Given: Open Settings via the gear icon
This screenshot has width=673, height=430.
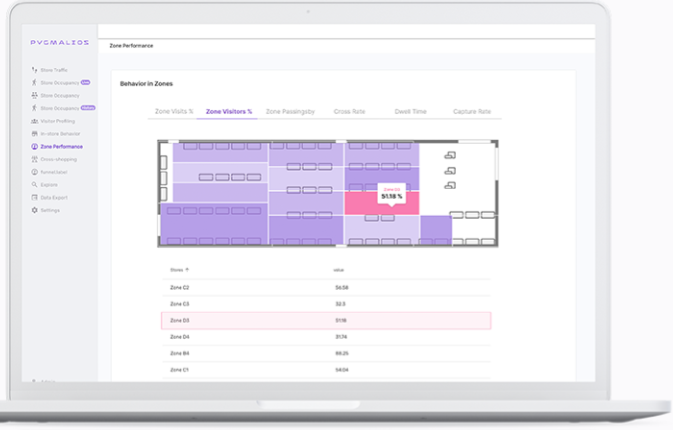Looking at the screenshot, I should pos(35,210).
